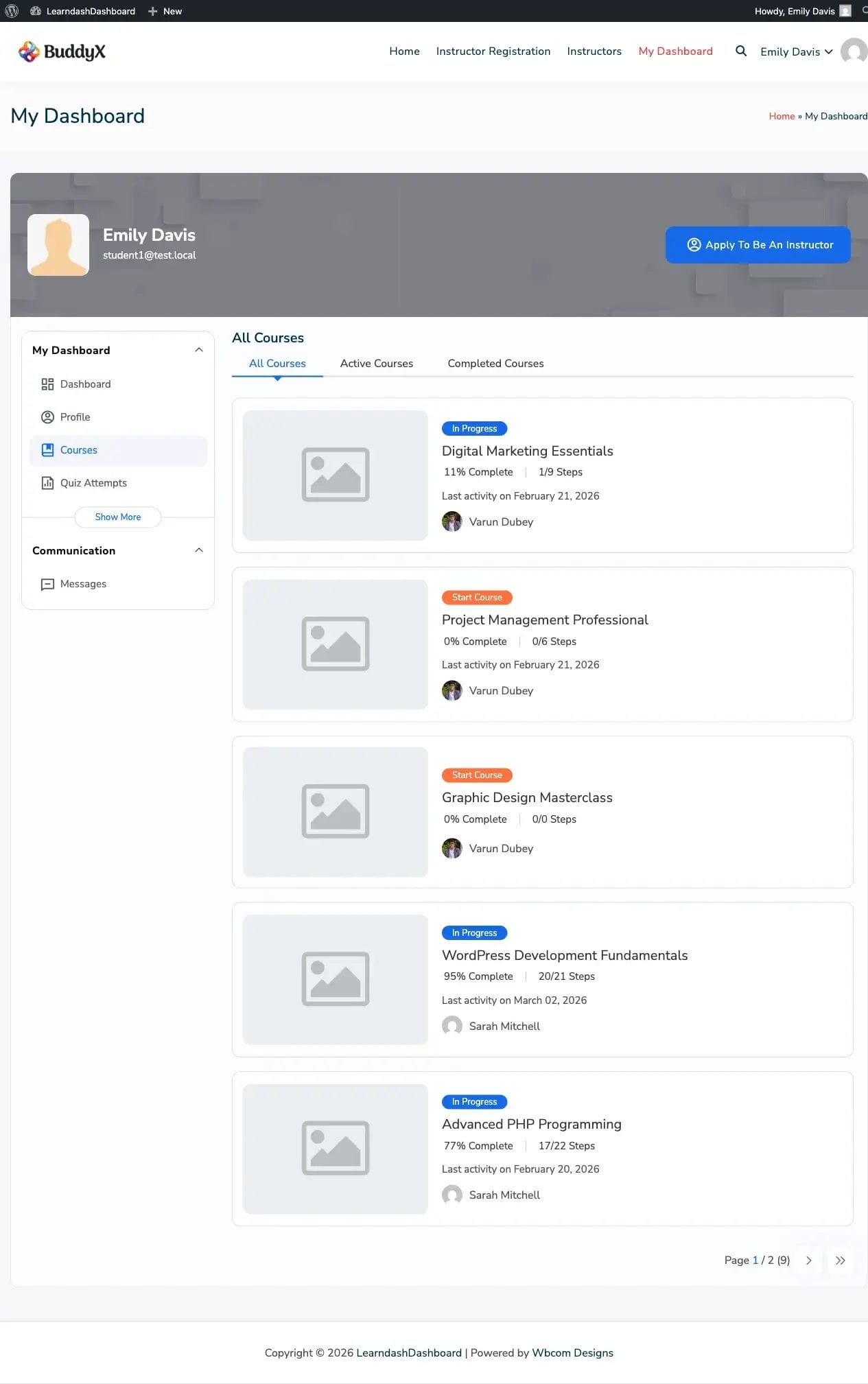Collapse the My Dashboard sidebar section
This screenshot has width=868, height=1384.
(x=199, y=350)
